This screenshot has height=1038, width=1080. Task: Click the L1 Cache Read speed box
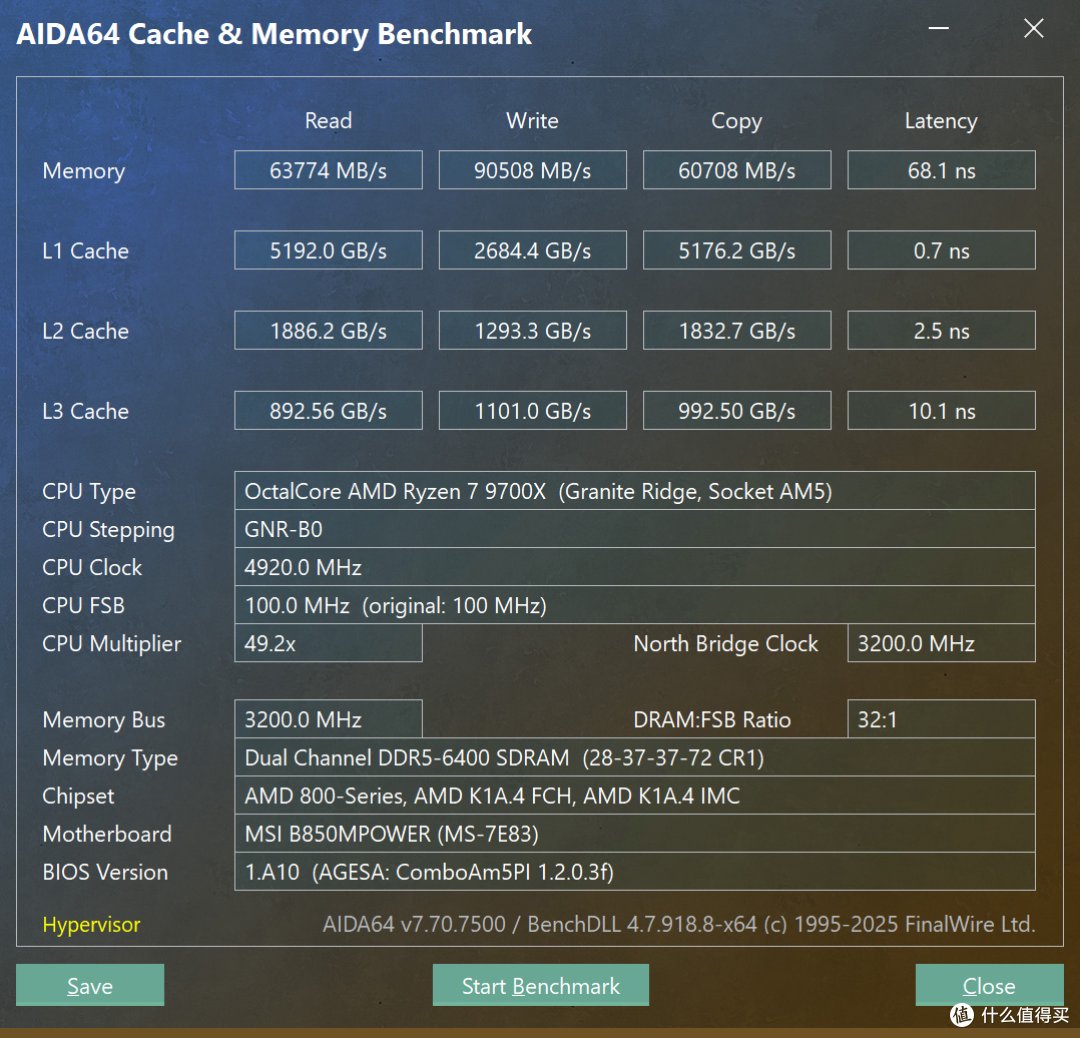(x=328, y=250)
